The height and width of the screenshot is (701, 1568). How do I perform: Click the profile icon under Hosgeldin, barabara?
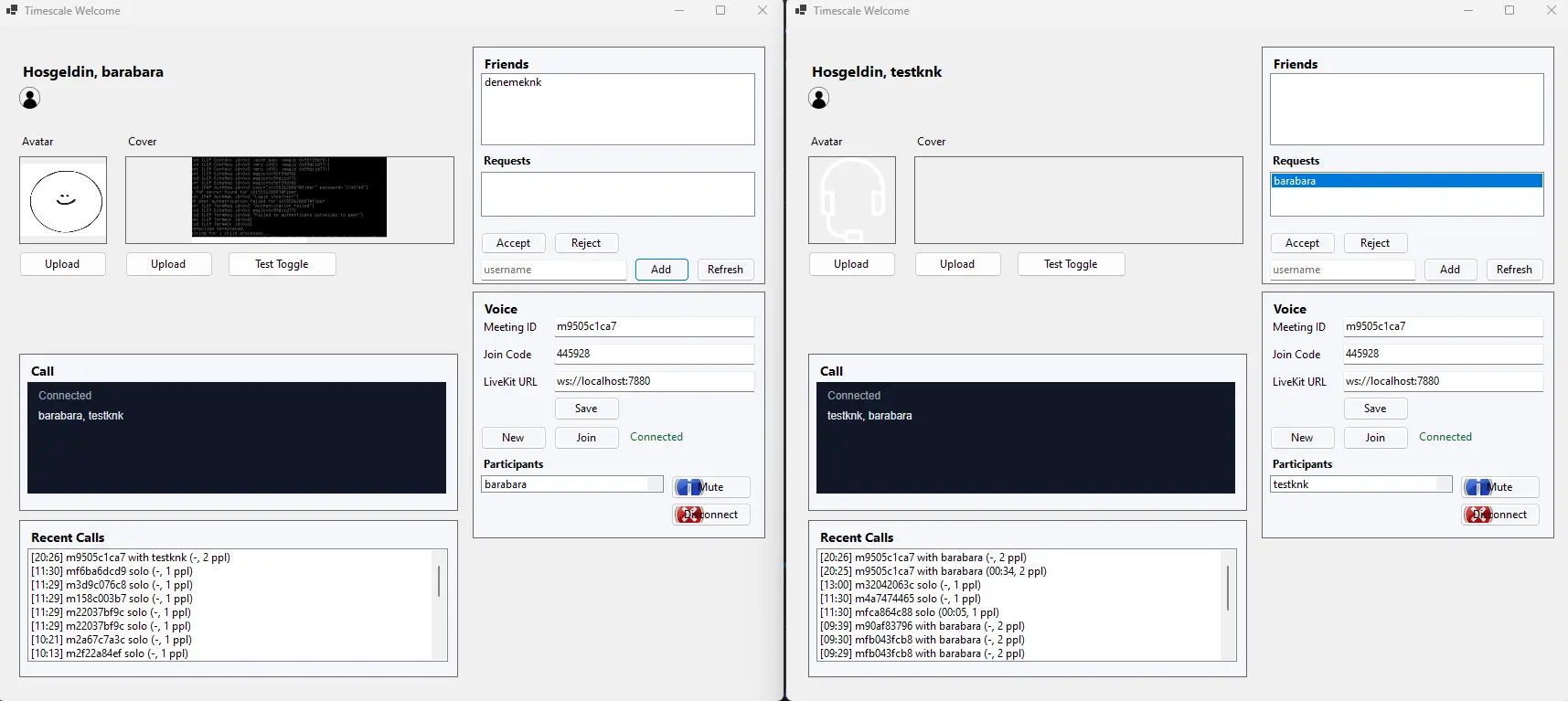tap(30, 99)
